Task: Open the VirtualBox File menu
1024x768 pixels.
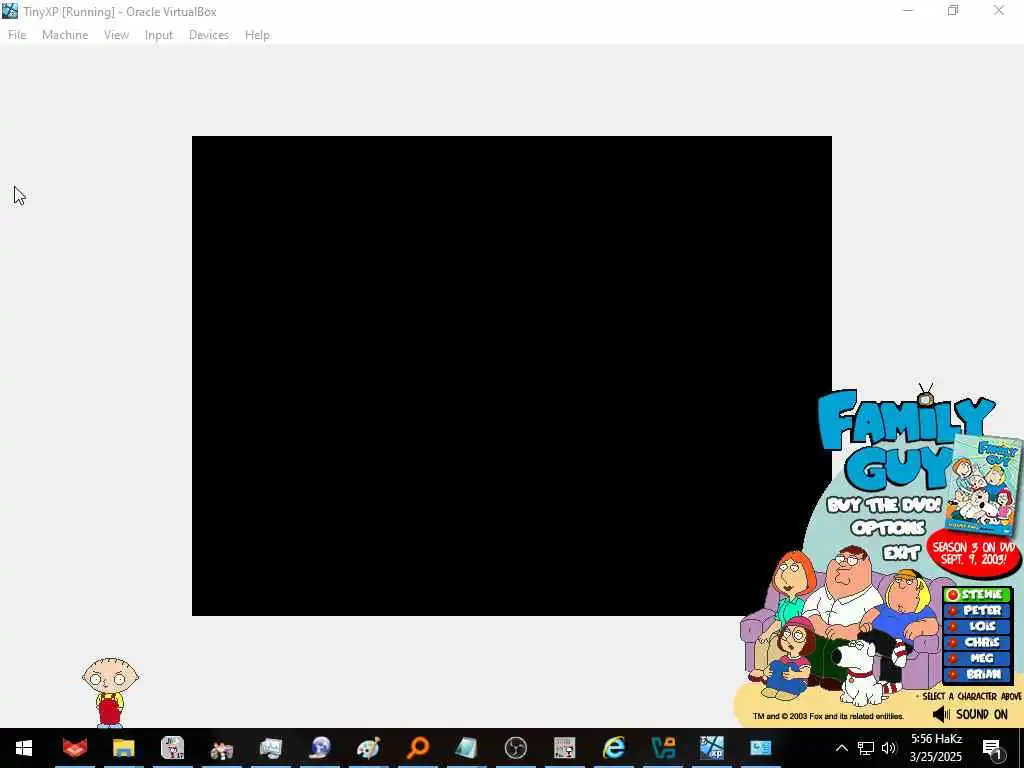Action: click(x=17, y=35)
